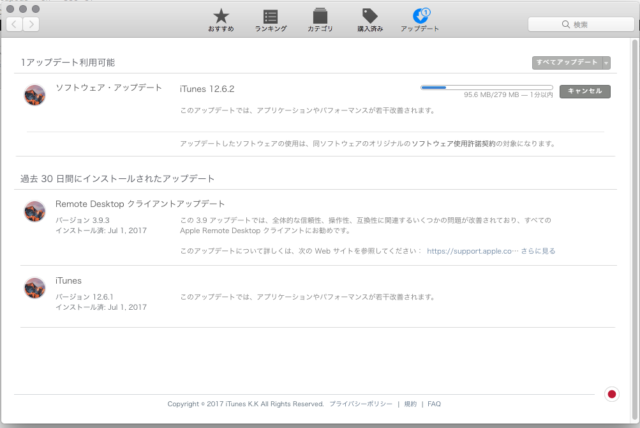Image resolution: width=640 pixels, height=428 pixels.
Task: Open the カテゴリ (Categories) tab
Action: (320, 20)
